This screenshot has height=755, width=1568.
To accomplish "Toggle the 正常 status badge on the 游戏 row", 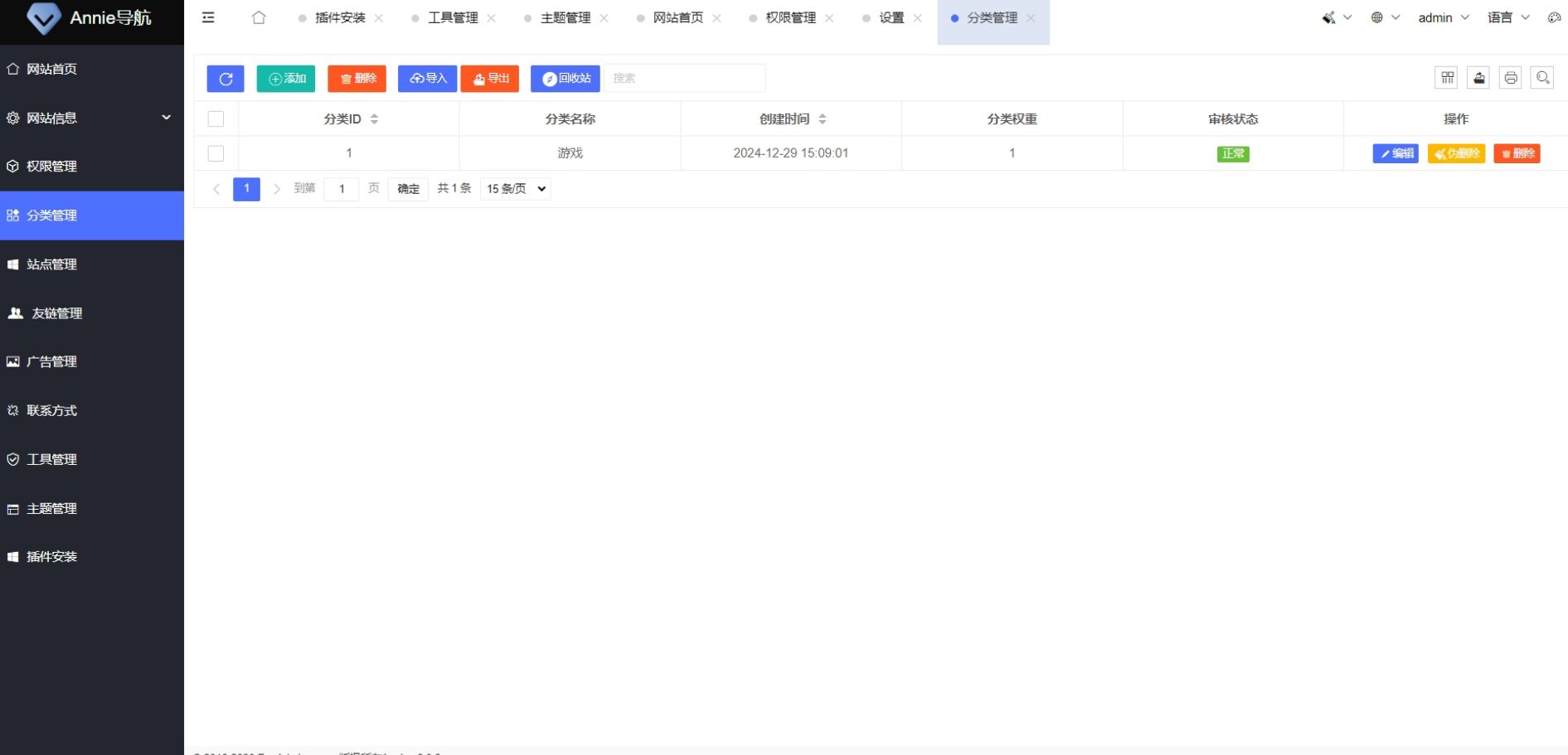I will 1233,153.
